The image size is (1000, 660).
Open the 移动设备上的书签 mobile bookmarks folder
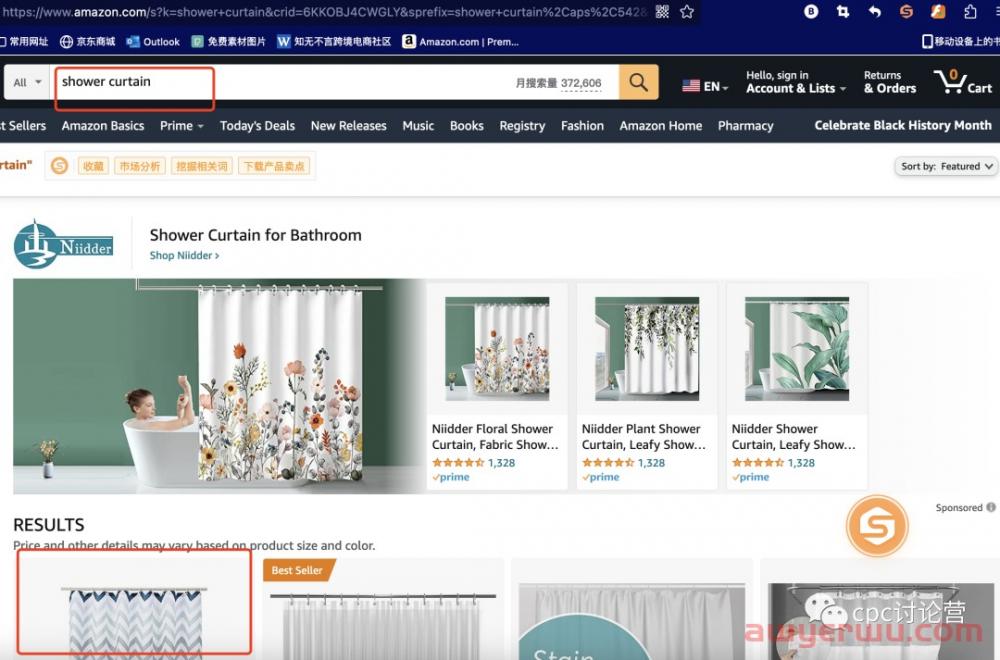click(960, 41)
